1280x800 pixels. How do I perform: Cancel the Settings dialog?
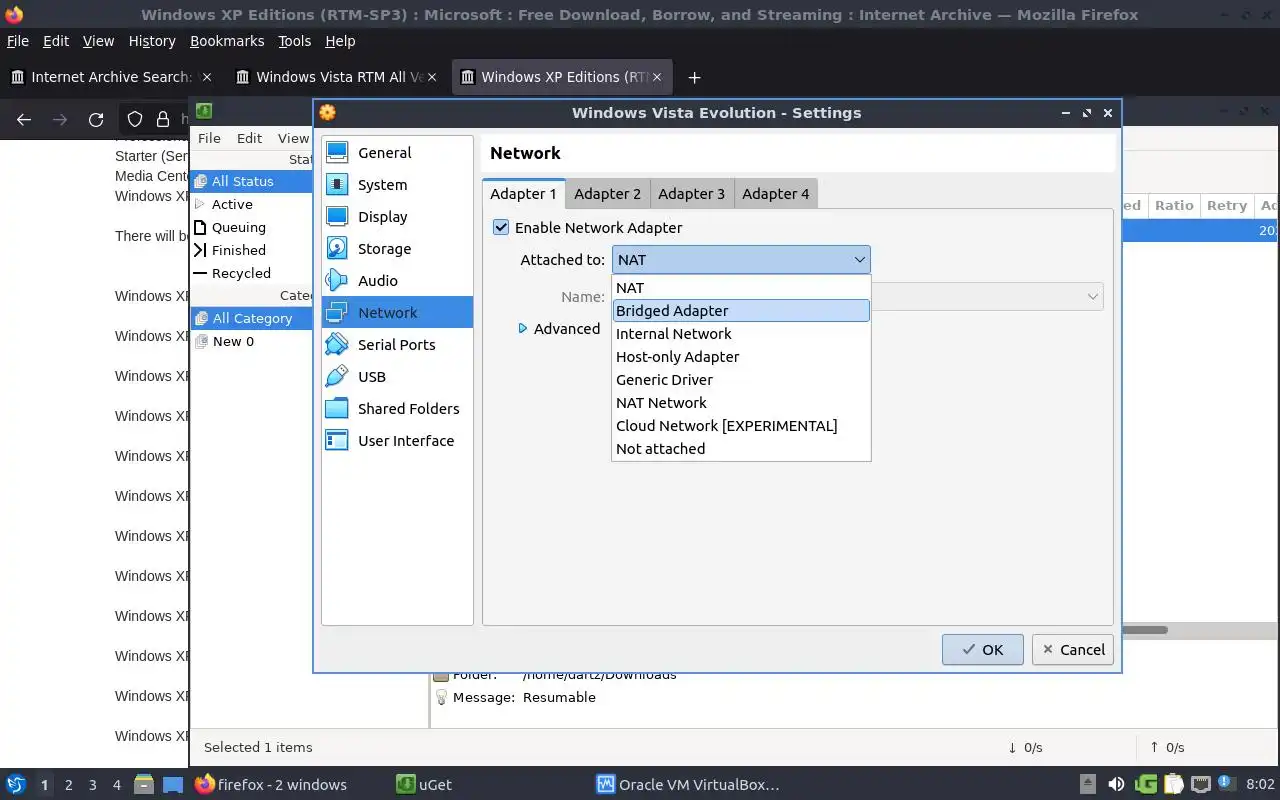coord(1072,649)
